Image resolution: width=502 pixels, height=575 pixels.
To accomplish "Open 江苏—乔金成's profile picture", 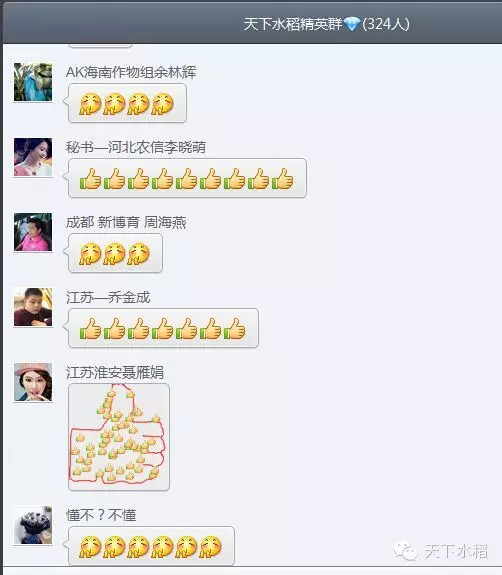I will pyautogui.click(x=33, y=307).
